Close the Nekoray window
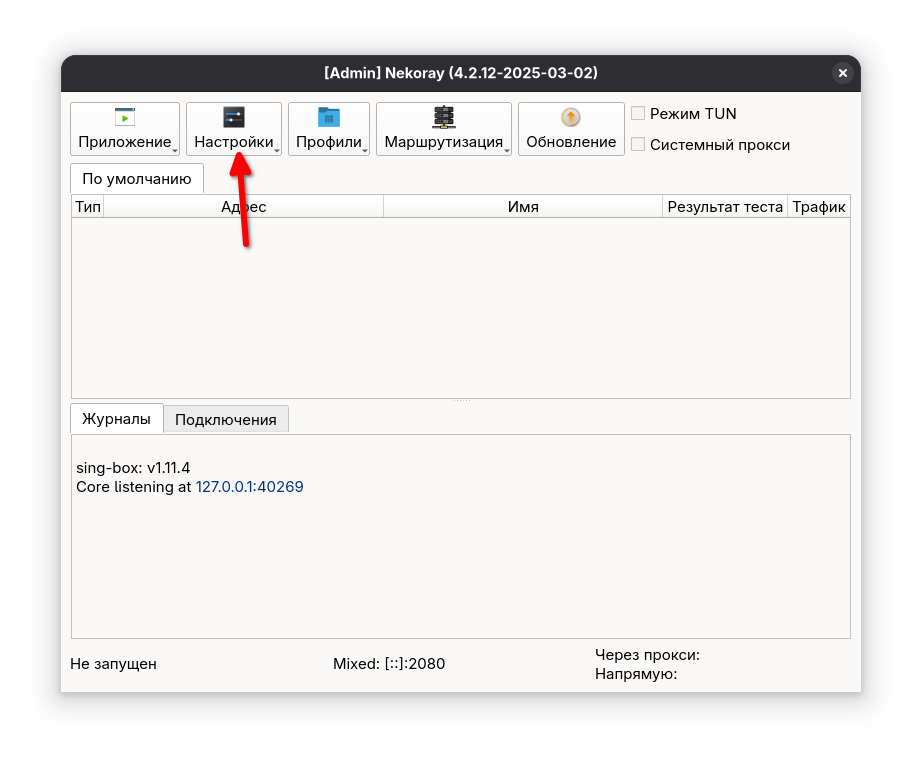The height and width of the screenshot is (759, 922). pyautogui.click(x=843, y=73)
